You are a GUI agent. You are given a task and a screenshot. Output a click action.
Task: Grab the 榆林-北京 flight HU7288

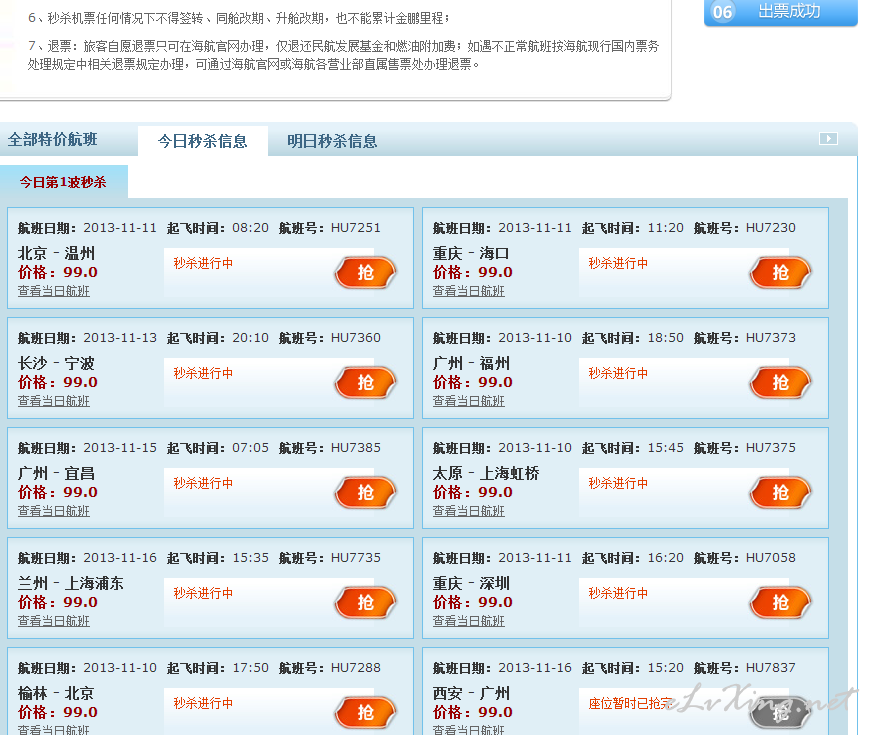[x=365, y=712]
